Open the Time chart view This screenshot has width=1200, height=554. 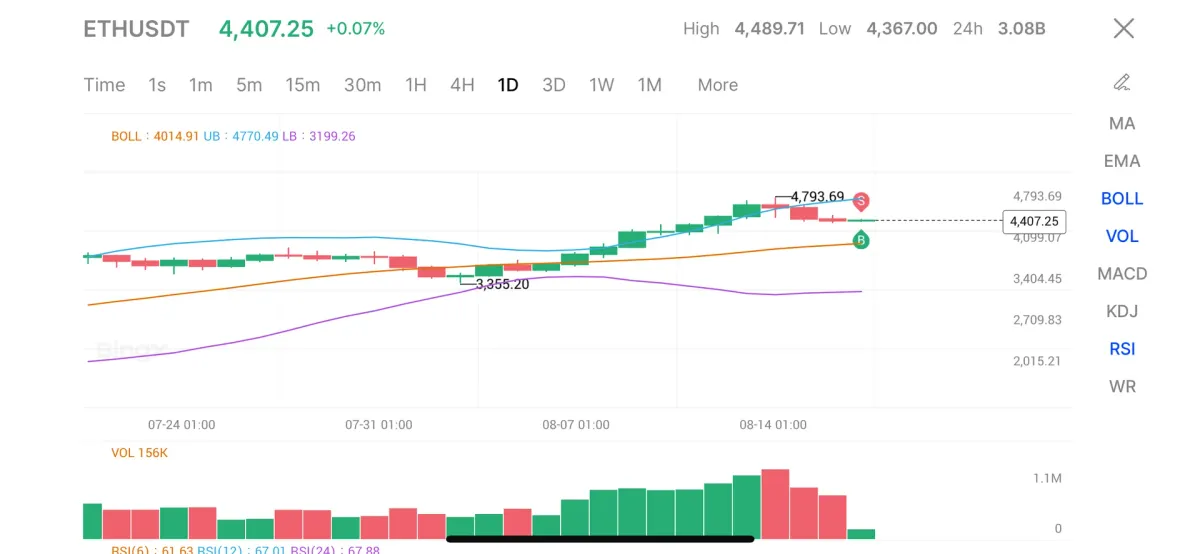[104, 85]
